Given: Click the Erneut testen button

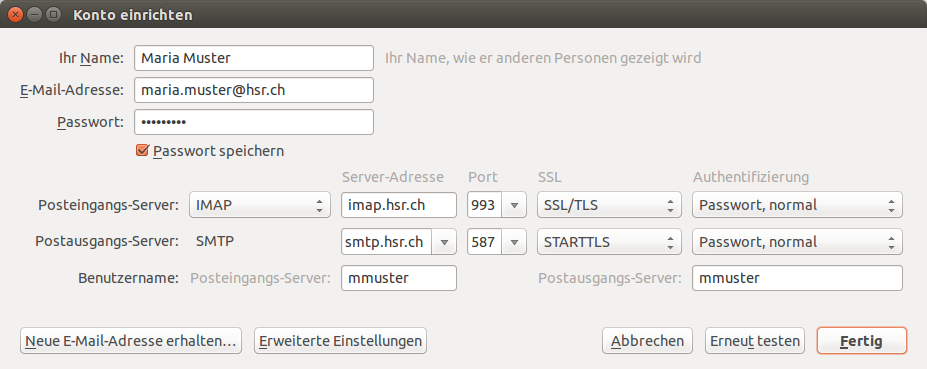Looking at the screenshot, I should pos(754,341).
